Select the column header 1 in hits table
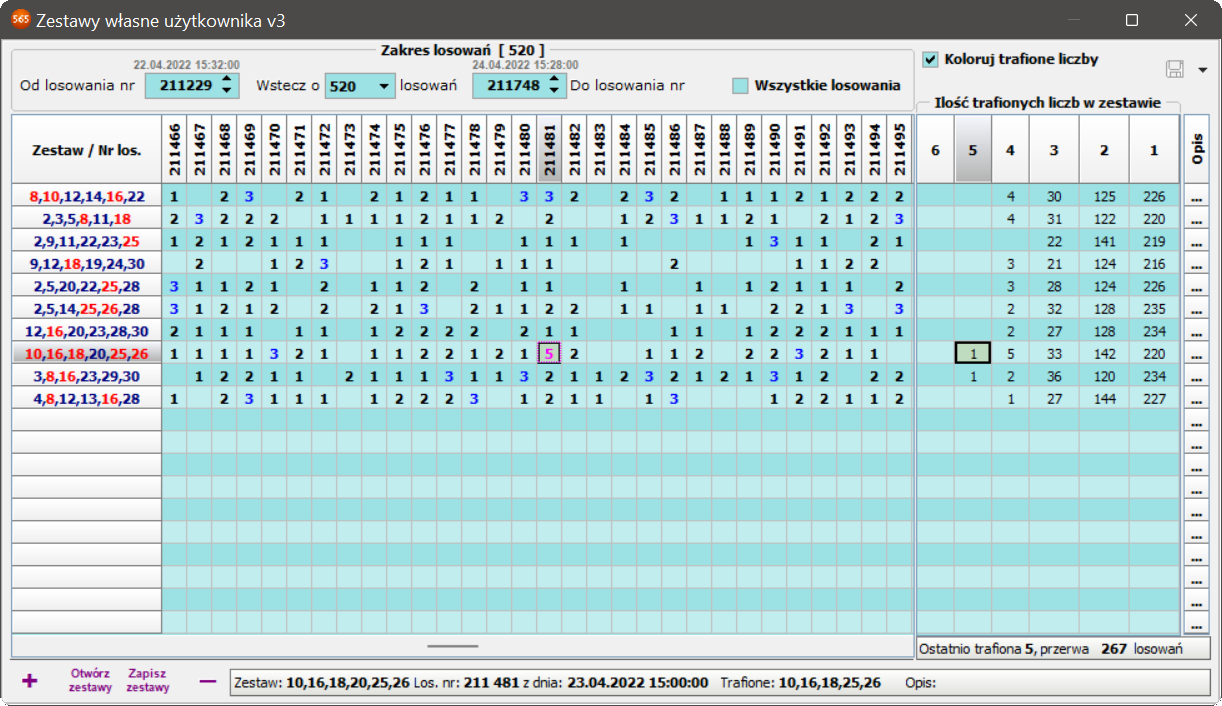 [x=1154, y=149]
